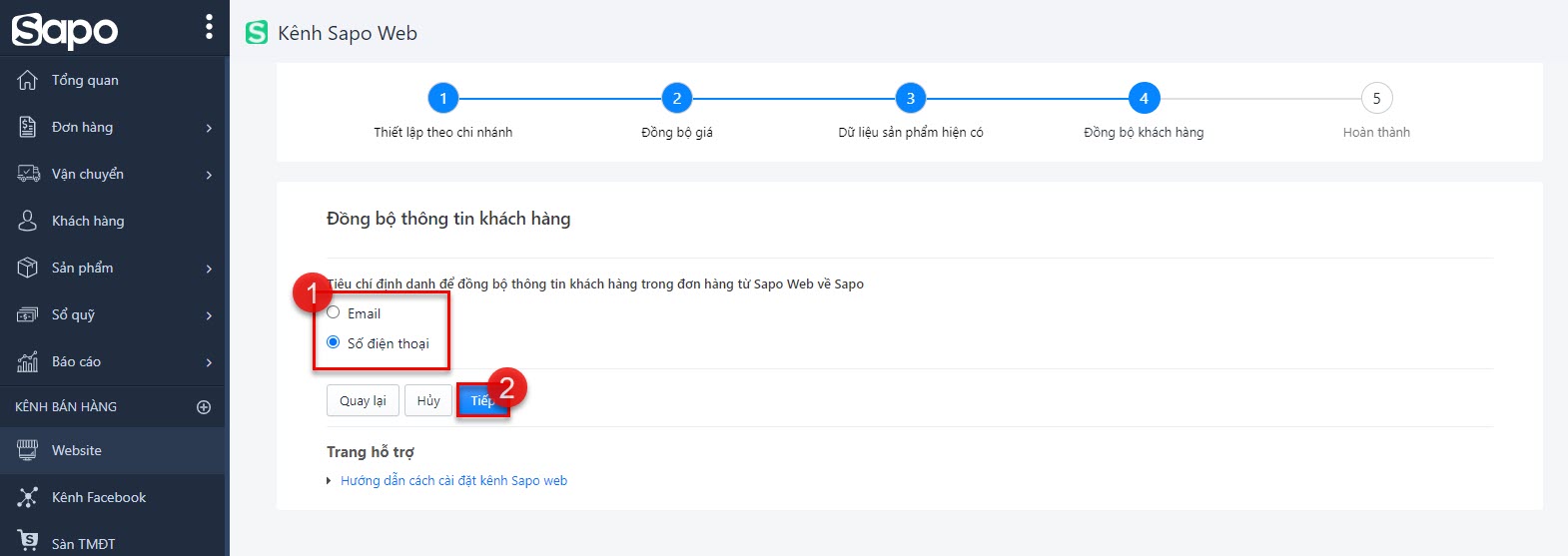Click the KÊNH BÁN HÀNG section label
Viewport: 1568px width, 556px height.
click(66, 407)
